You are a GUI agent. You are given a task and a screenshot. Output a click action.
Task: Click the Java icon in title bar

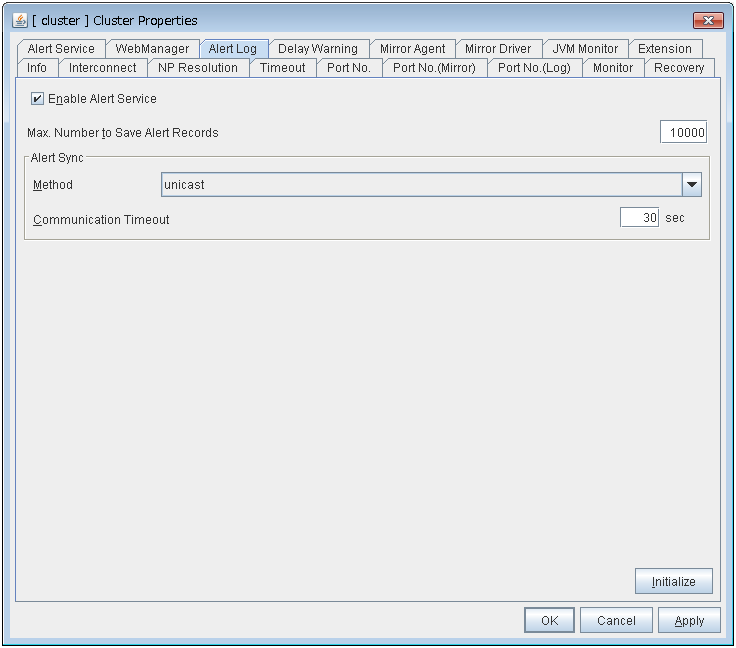(x=20, y=20)
